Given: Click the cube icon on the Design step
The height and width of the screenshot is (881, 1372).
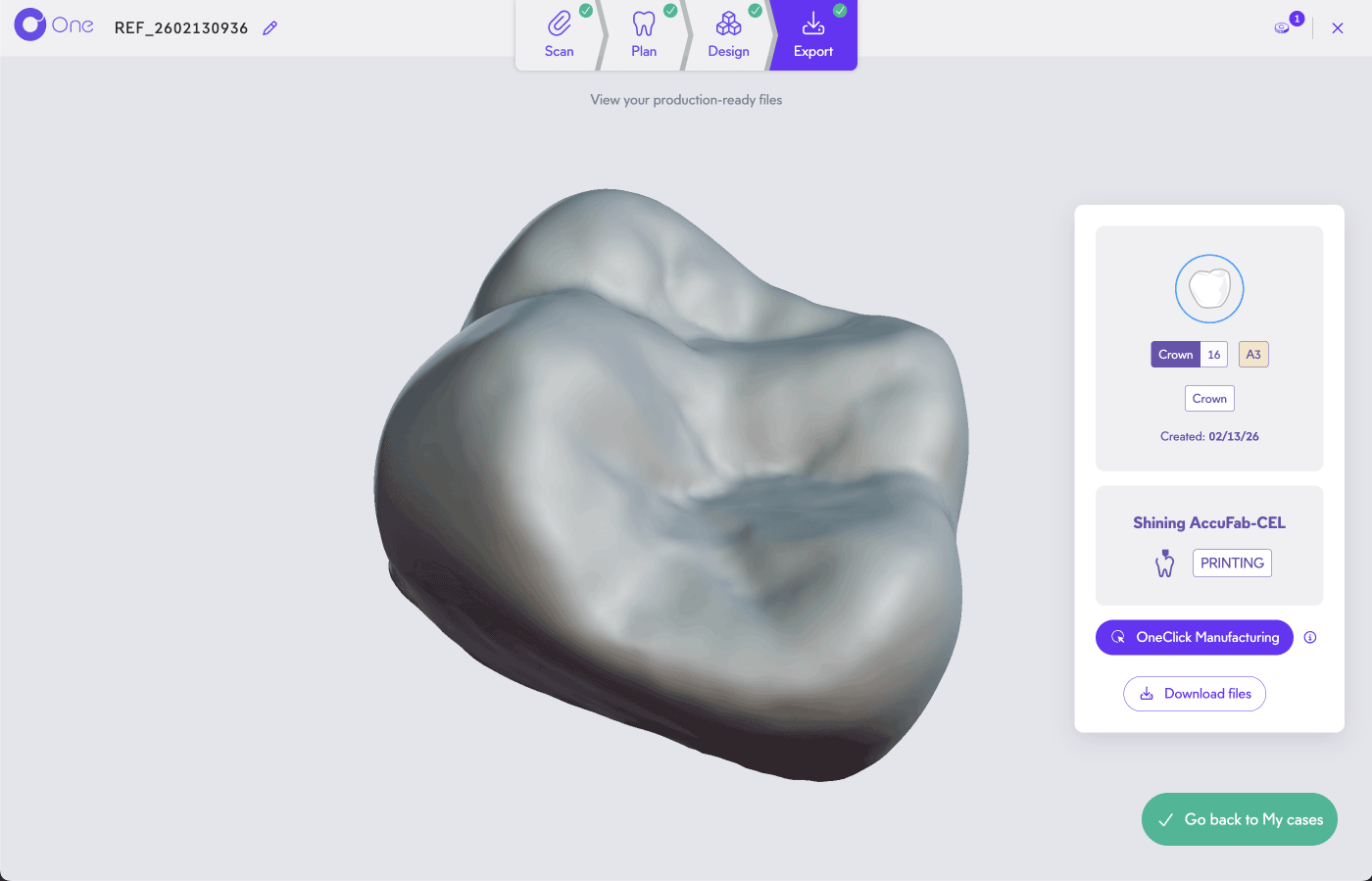Looking at the screenshot, I should pyautogui.click(x=728, y=22).
